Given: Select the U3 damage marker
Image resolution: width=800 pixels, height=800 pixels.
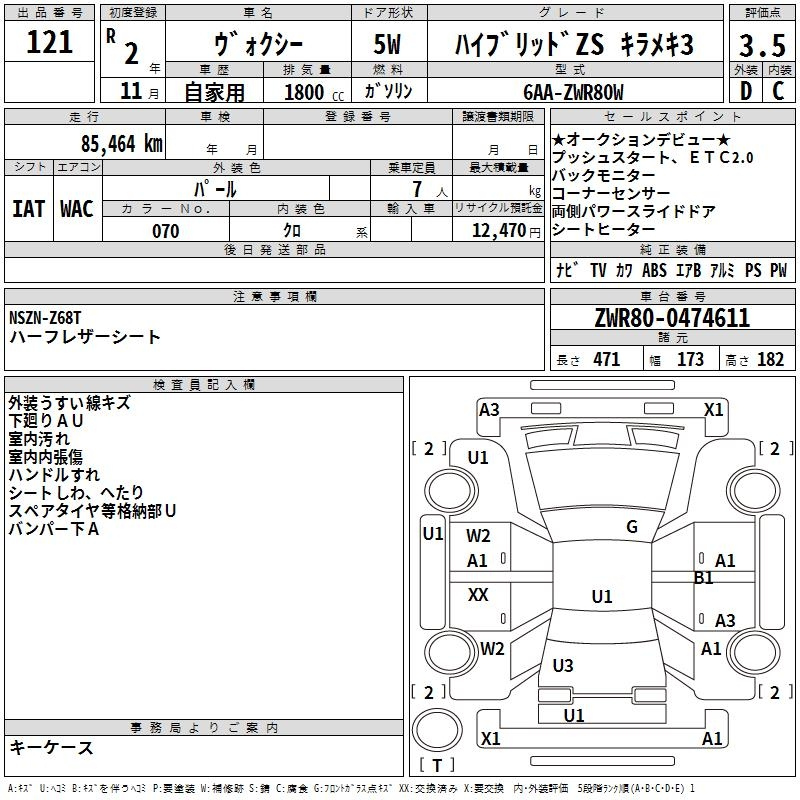Looking at the screenshot, I should coord(563,666).
